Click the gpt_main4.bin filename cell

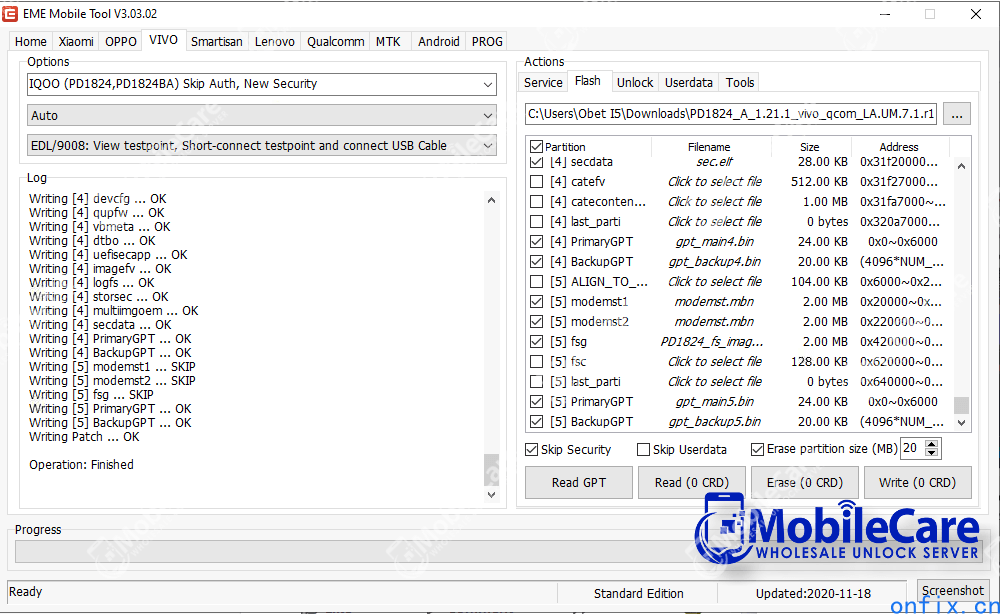(714, 242)
